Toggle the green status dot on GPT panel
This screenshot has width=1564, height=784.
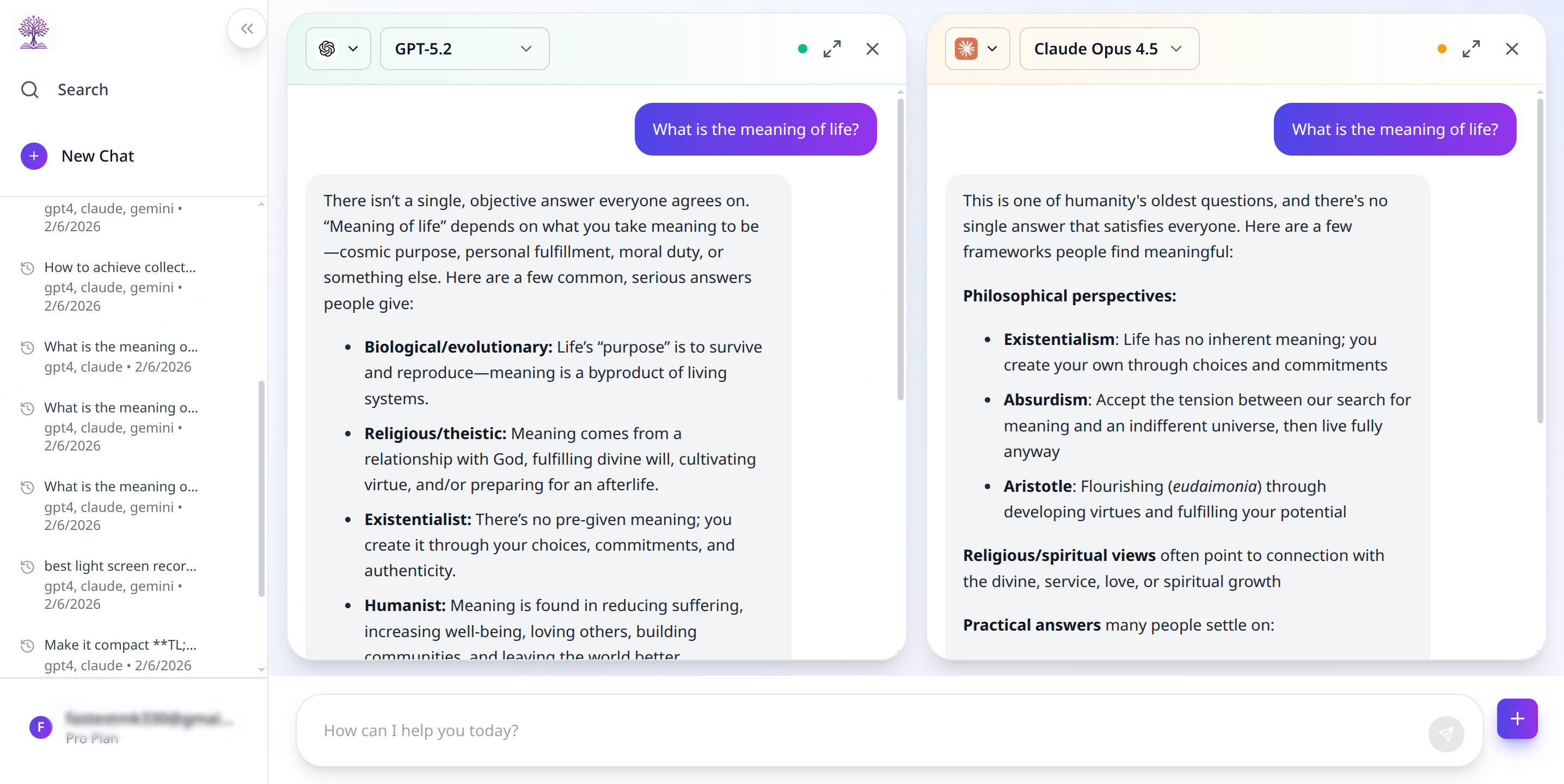point(802,48)
